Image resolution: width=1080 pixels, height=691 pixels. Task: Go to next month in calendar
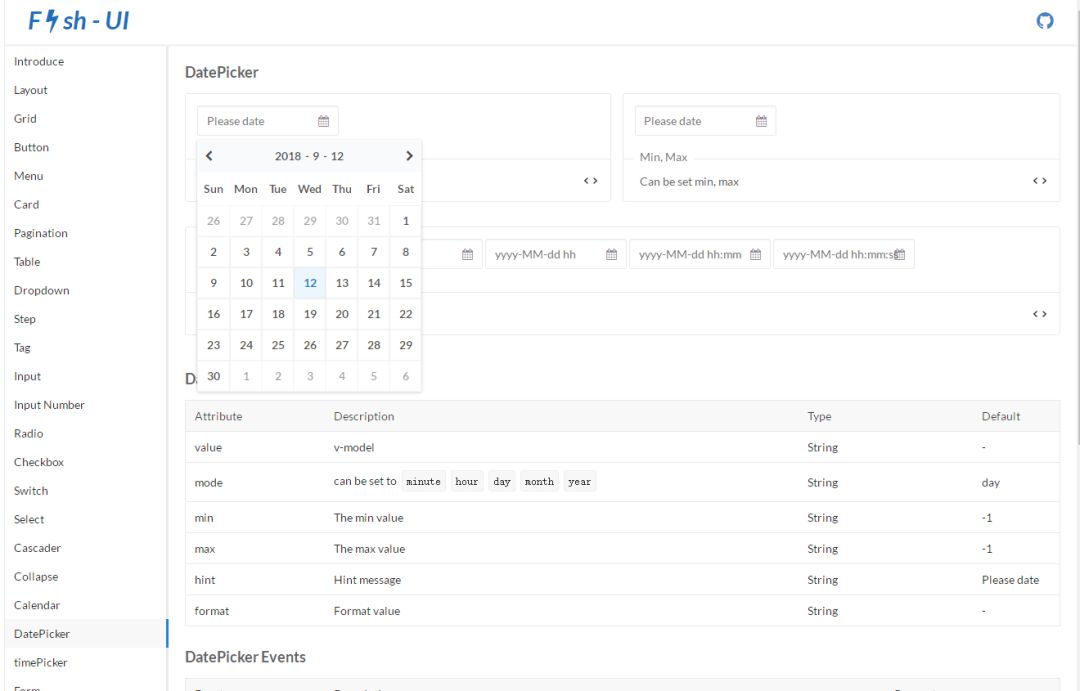tap(409, 156)
